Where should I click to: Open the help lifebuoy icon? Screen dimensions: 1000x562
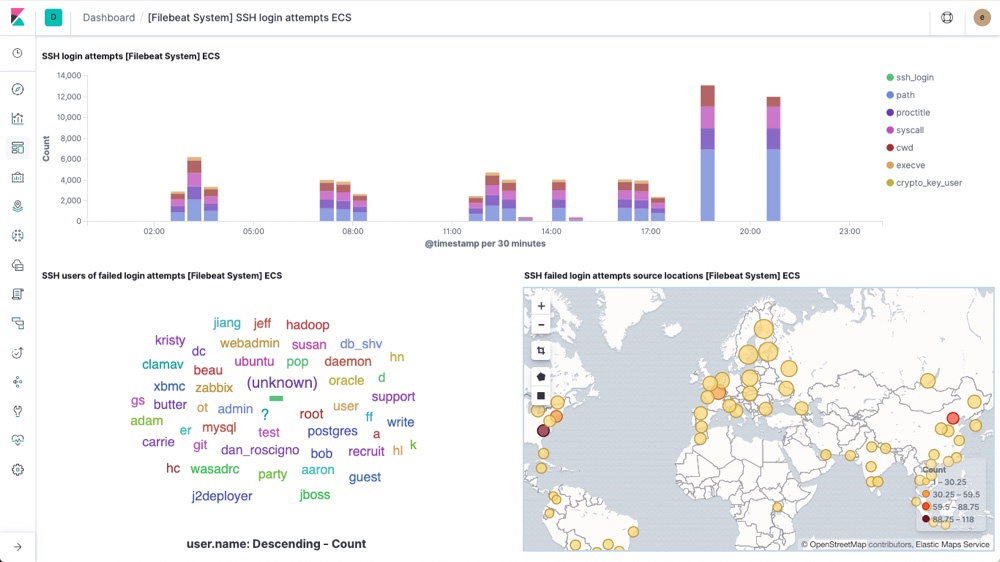pos(947,18)
